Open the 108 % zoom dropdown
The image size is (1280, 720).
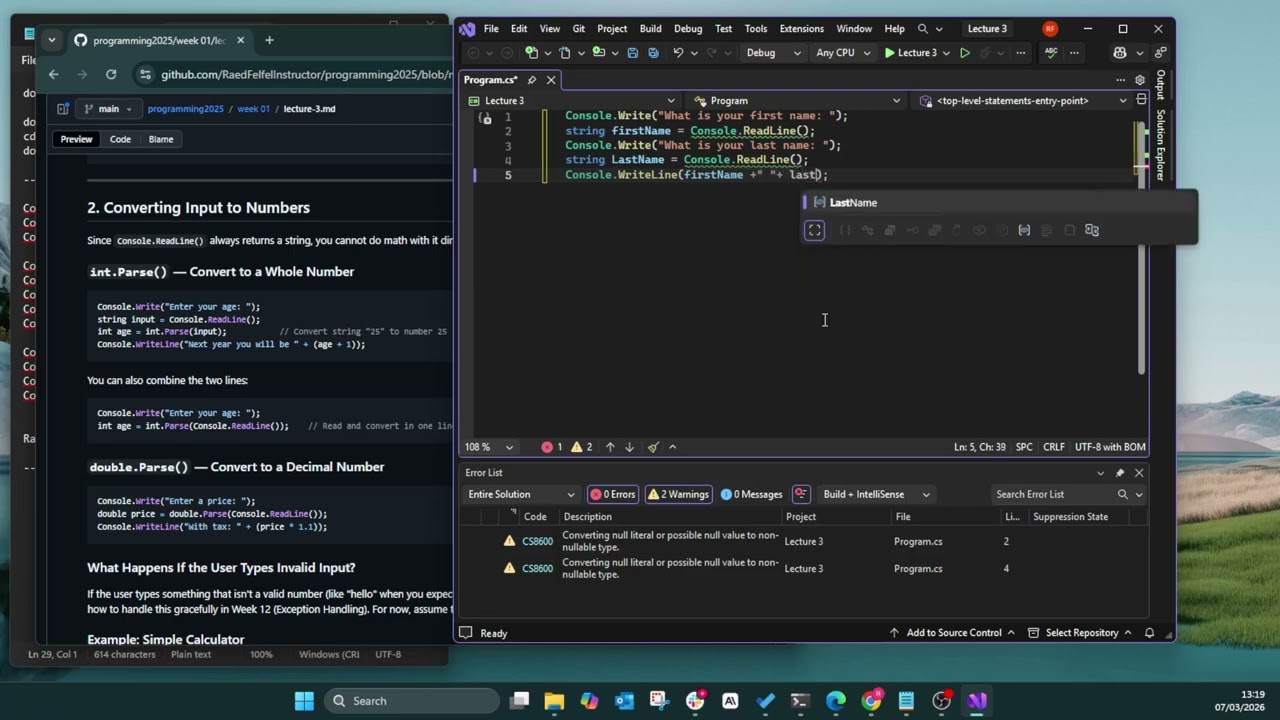489,447
